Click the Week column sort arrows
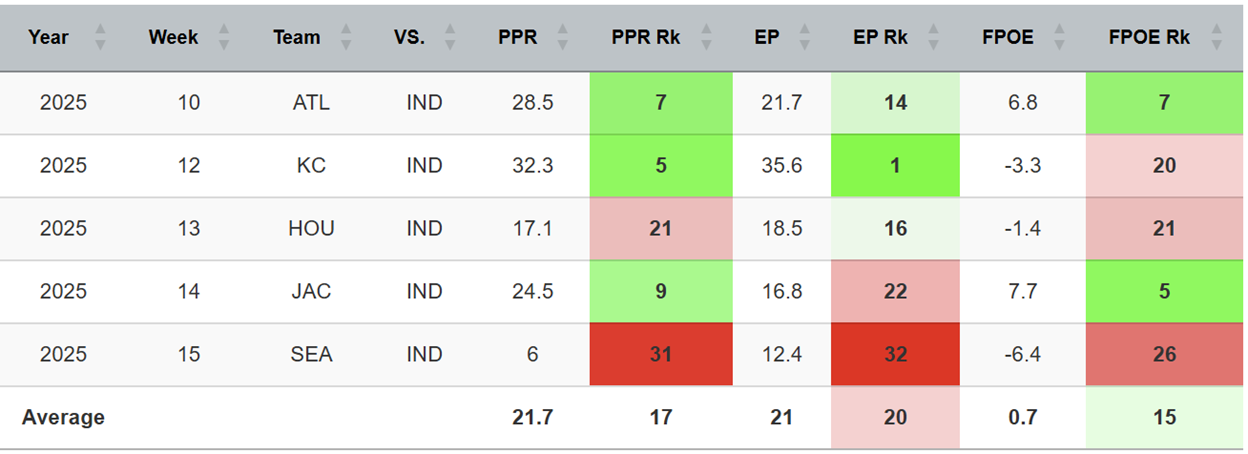The height and width of the screenshot is (454, 1248). 224,38
